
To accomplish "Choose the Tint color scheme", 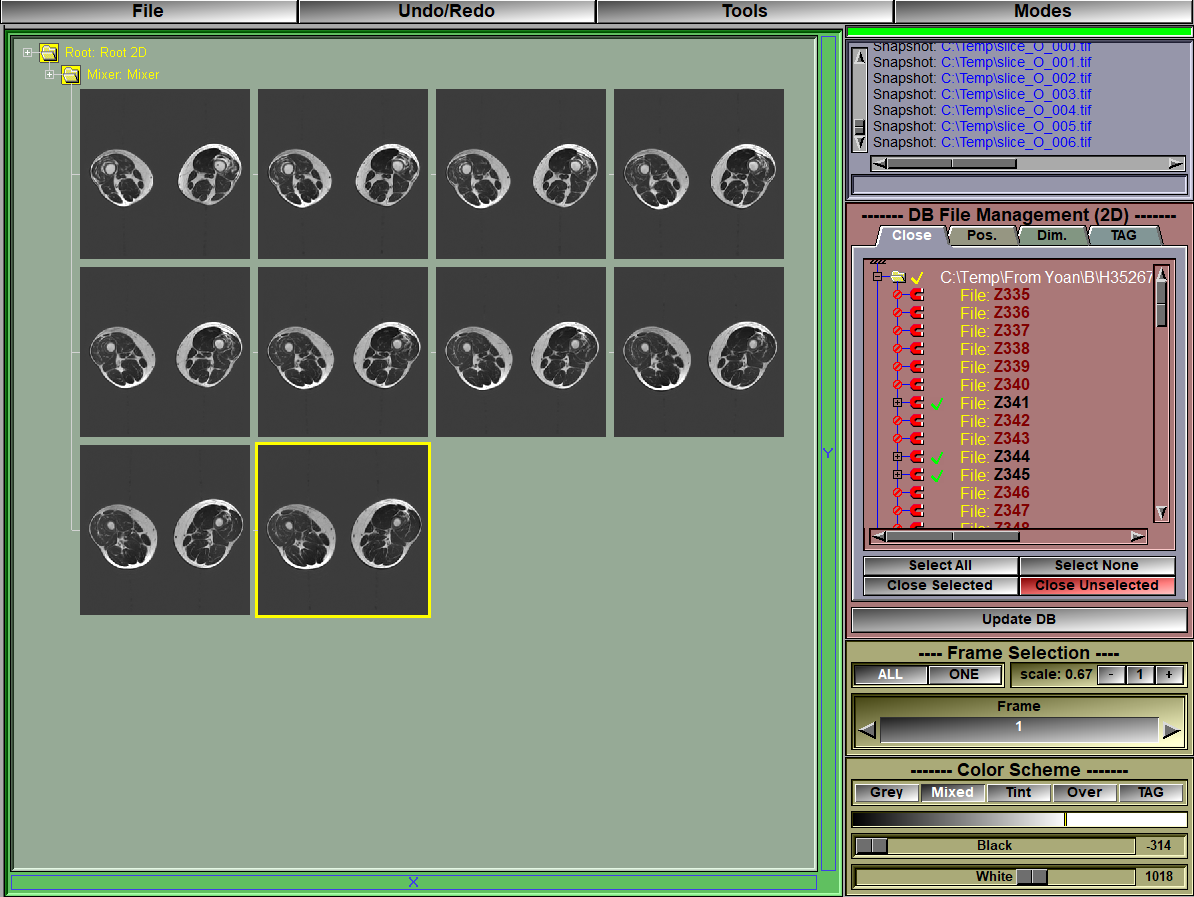I will (1018, 793).
